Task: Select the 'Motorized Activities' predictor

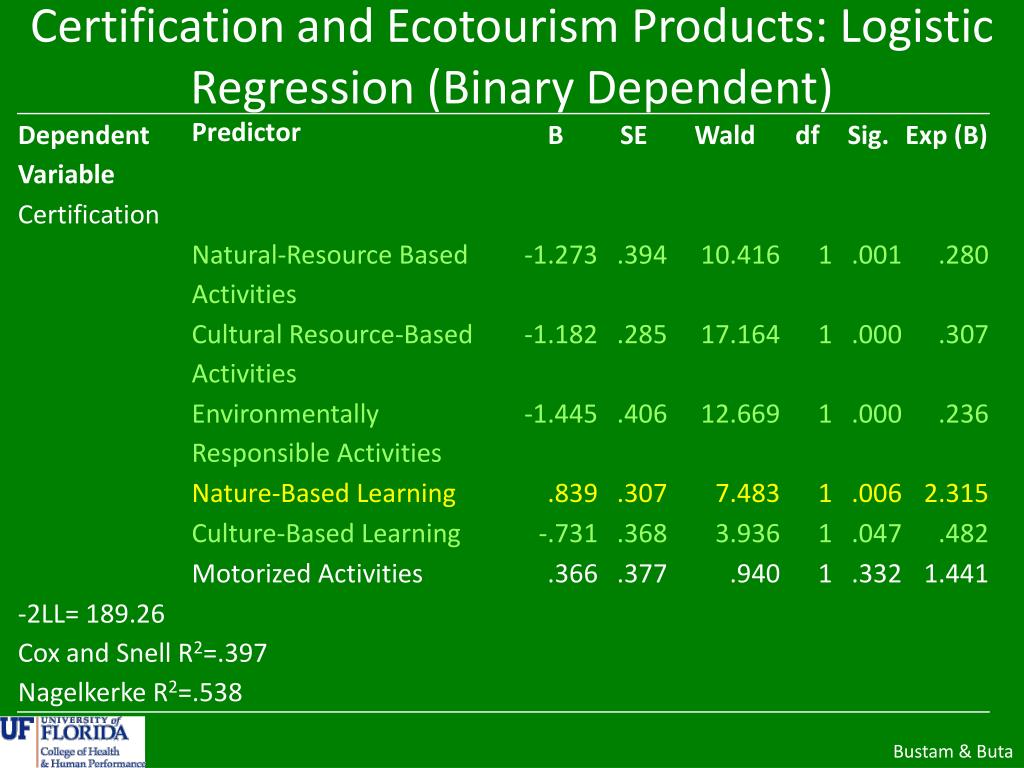Action: click(x=307, y=573)
